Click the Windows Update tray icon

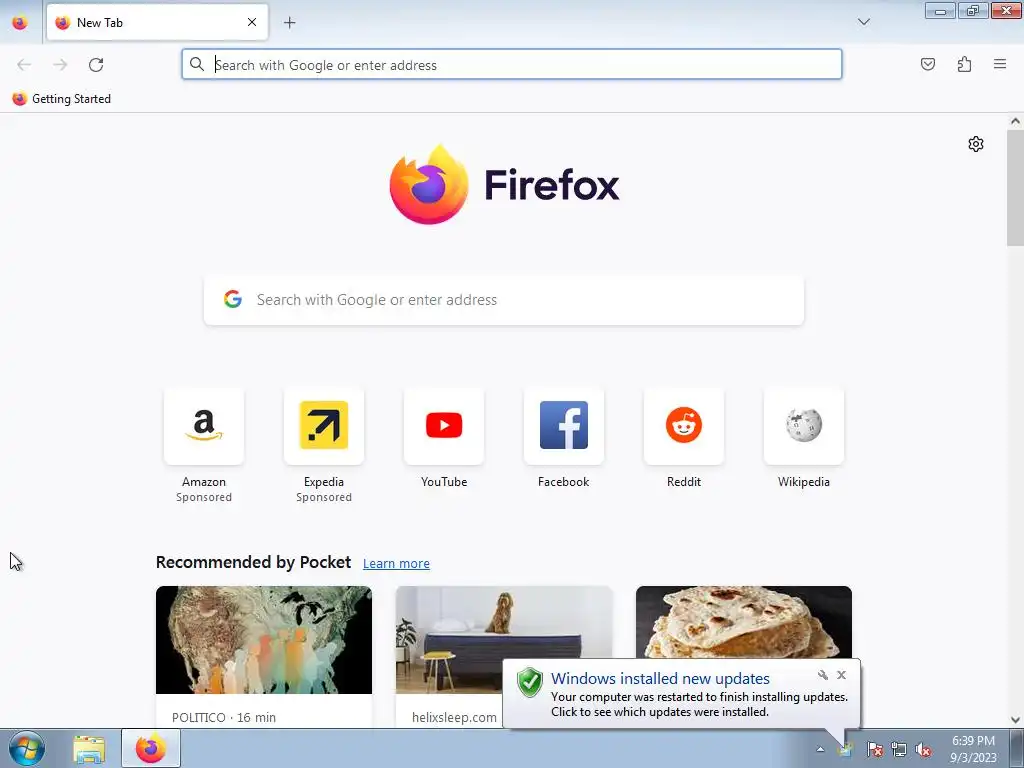pos(846,749)
